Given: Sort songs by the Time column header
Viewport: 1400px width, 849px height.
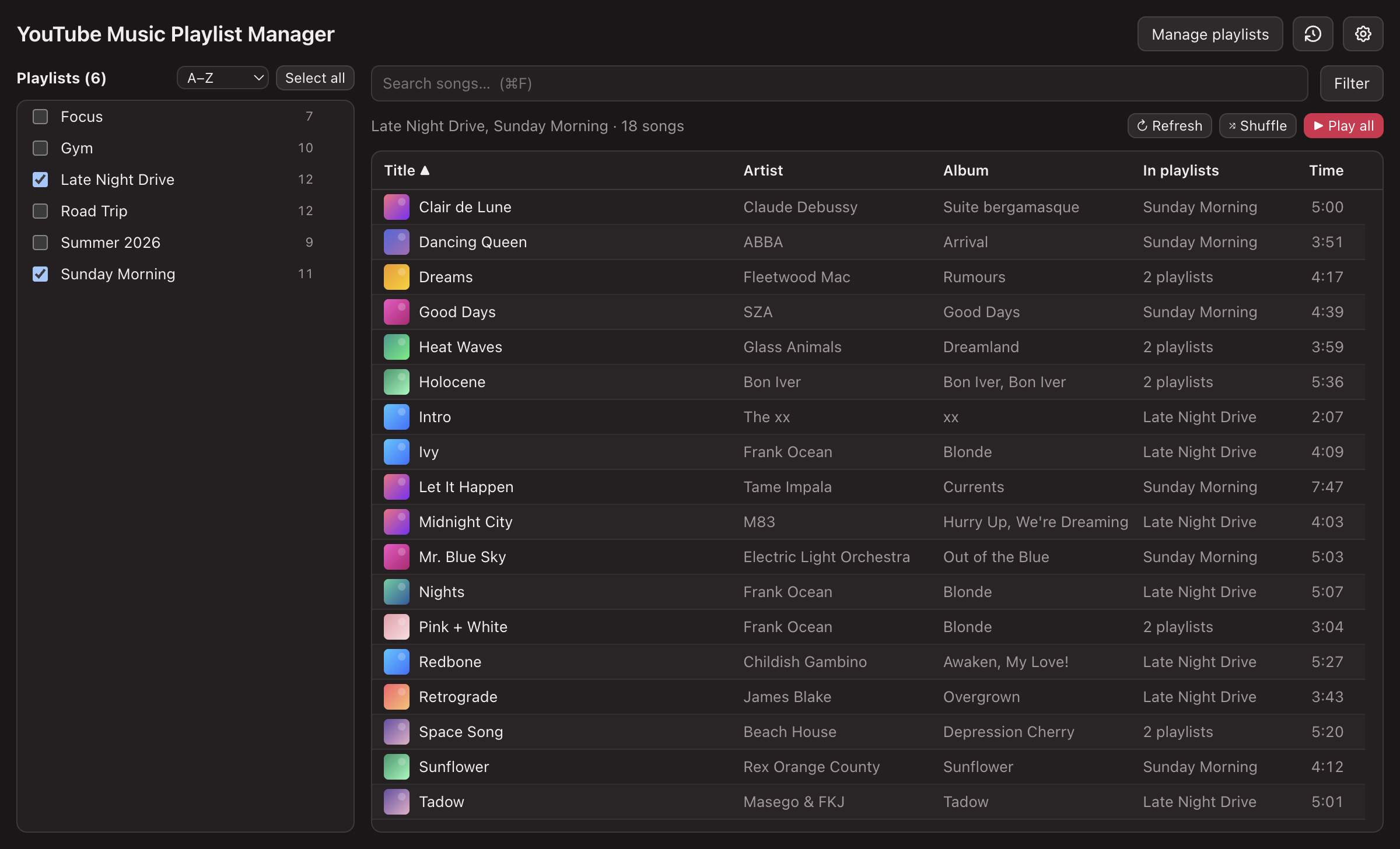Looking at the screenshot, I should [x=1326, y=170].
